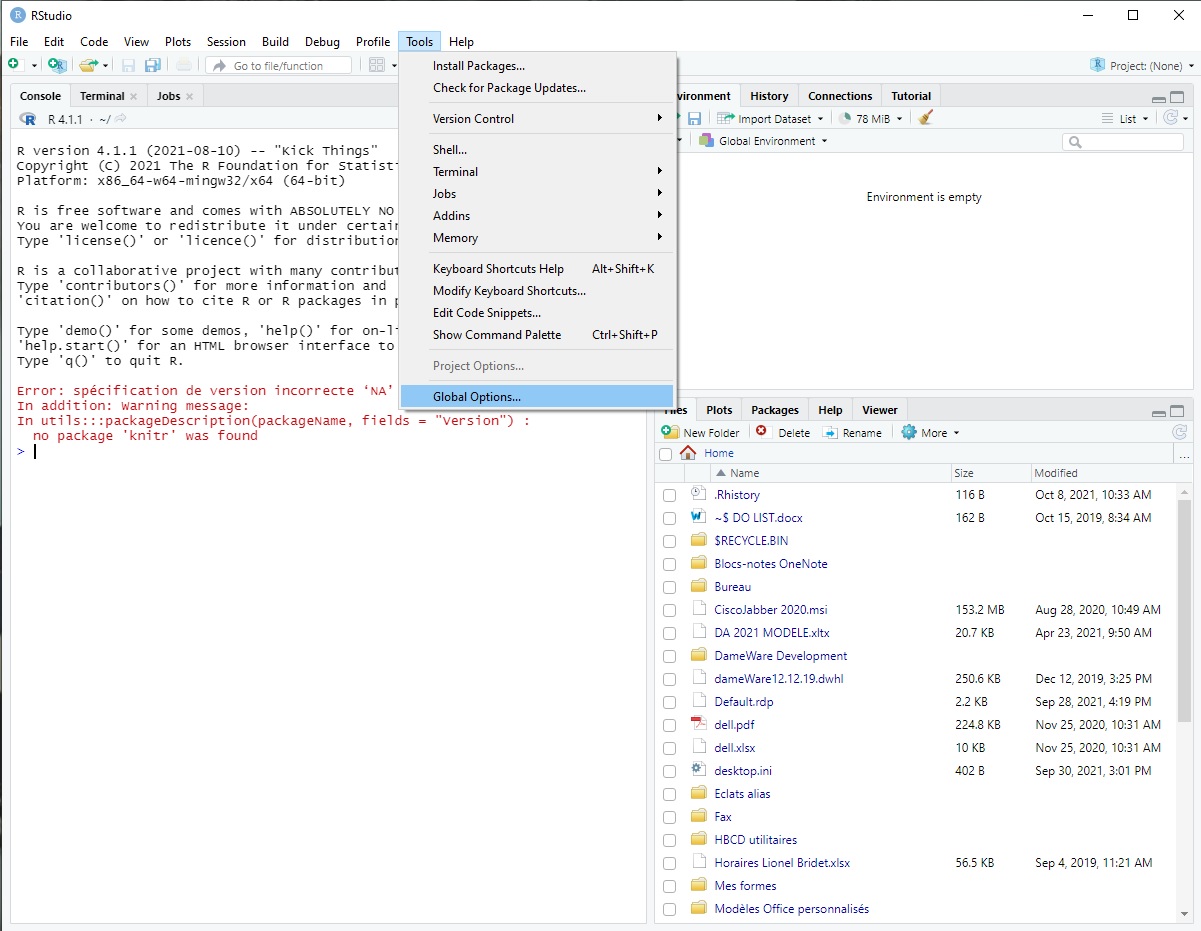Click the Save All documents icon
Viewport: 1201px width, 931px height.
point(153,65)
